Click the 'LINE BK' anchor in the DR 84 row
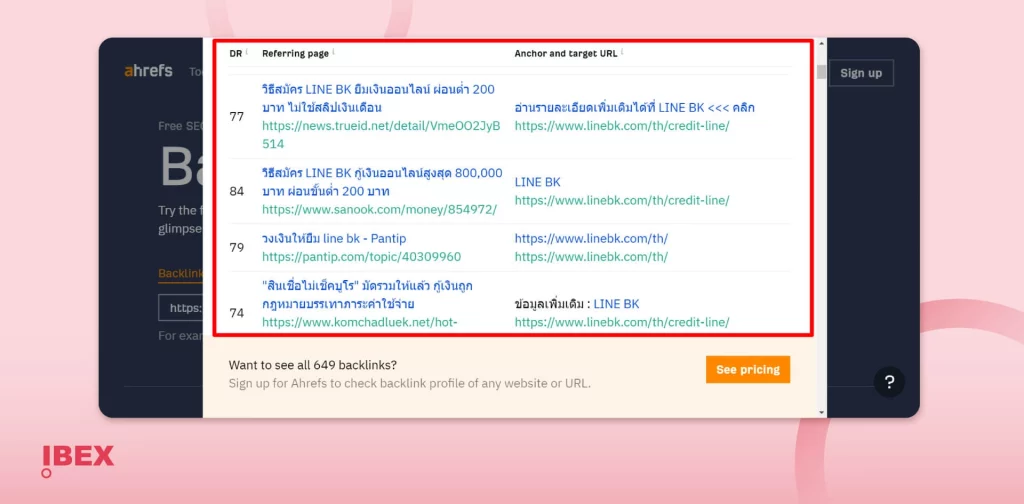The width and height of the screenshot is (1024, 504). (537, 182)
